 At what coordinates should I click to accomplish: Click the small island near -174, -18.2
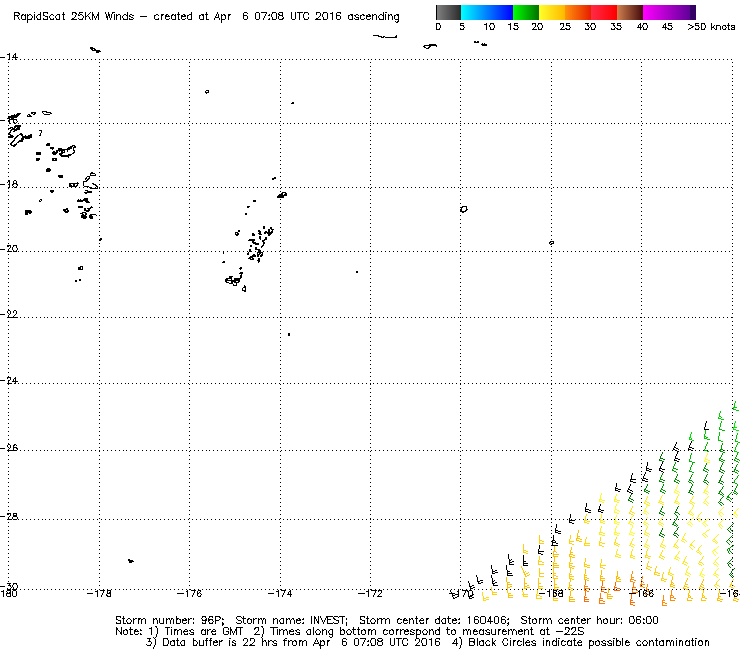coord(282,194)
